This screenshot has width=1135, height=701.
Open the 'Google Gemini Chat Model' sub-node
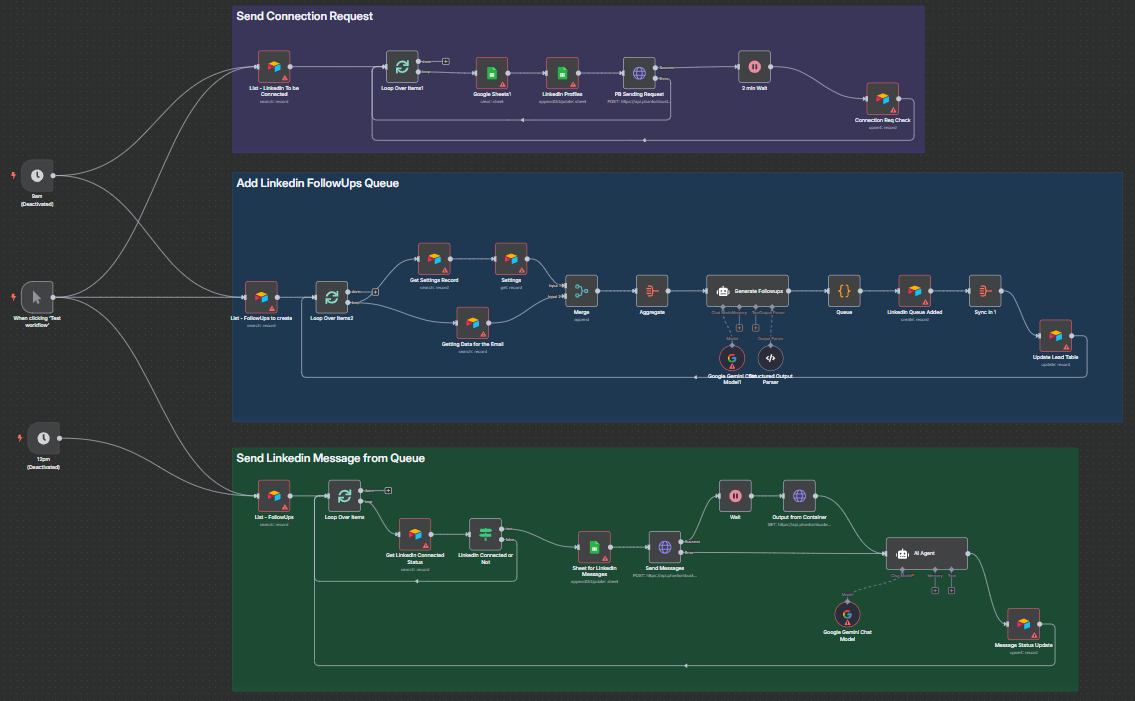tap(847, 615)
